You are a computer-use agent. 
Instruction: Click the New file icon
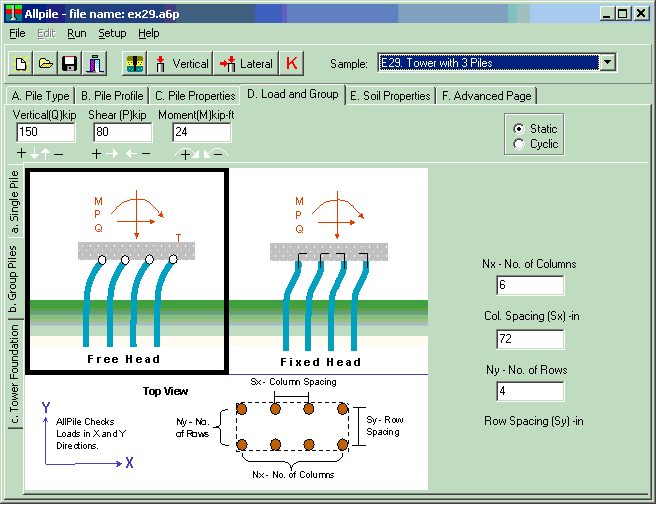[x=21, y=64]
